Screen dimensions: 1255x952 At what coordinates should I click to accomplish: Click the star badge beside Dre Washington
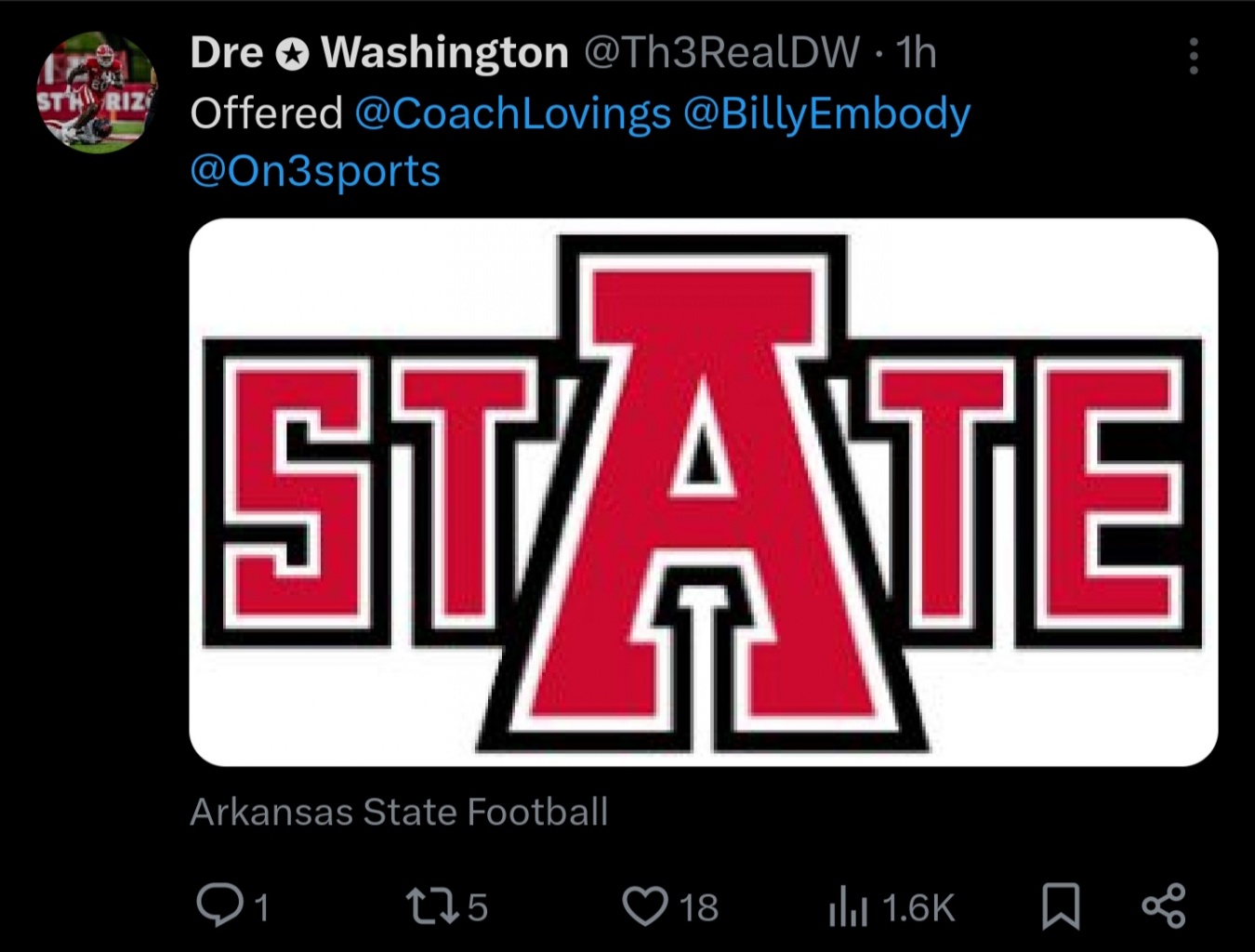pyautogui.click(x=292, y=55)
